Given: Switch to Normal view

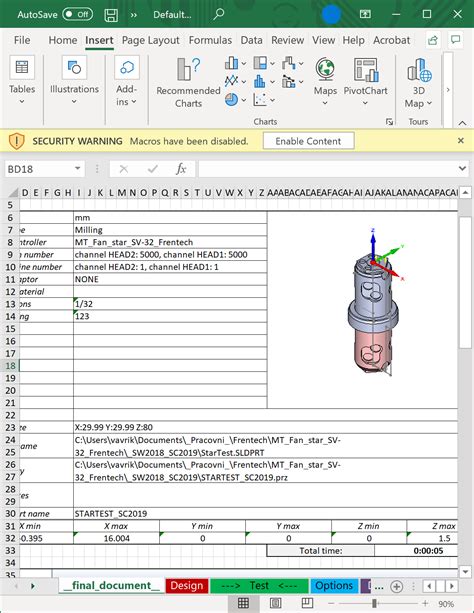Looking at the screenshot, I should tap(243, 603).
